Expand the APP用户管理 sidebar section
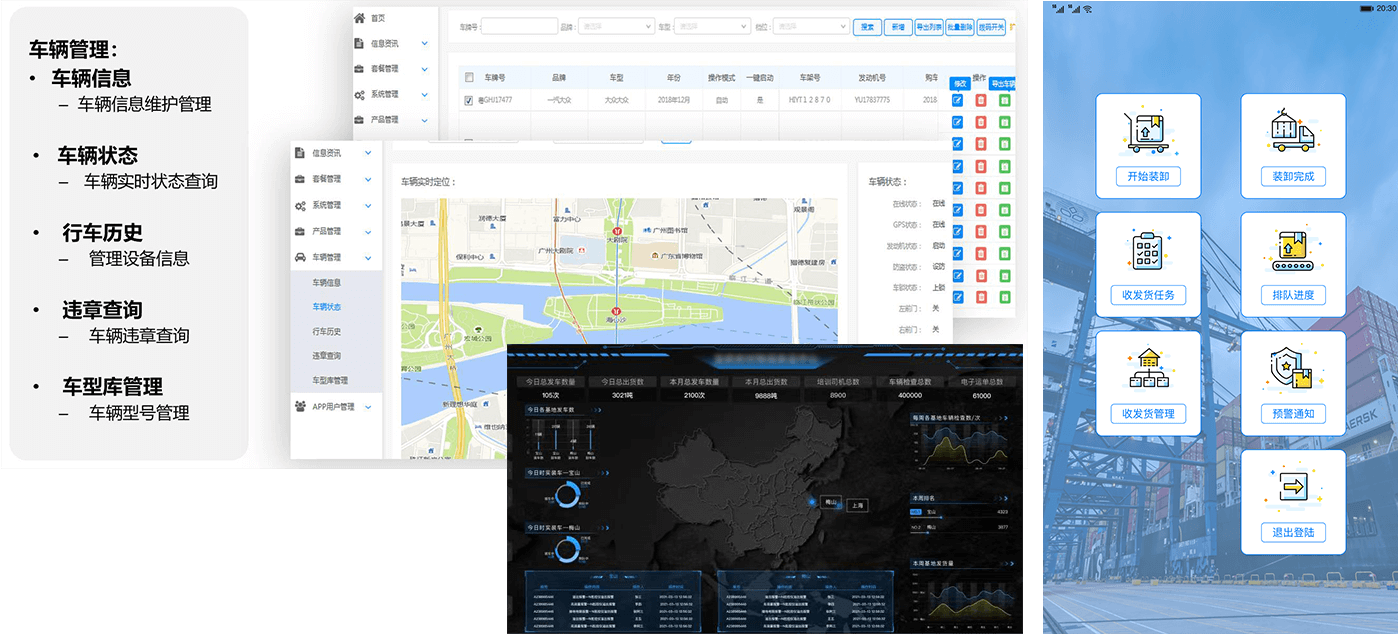1398x634 pixels. (x=336, y=407)
